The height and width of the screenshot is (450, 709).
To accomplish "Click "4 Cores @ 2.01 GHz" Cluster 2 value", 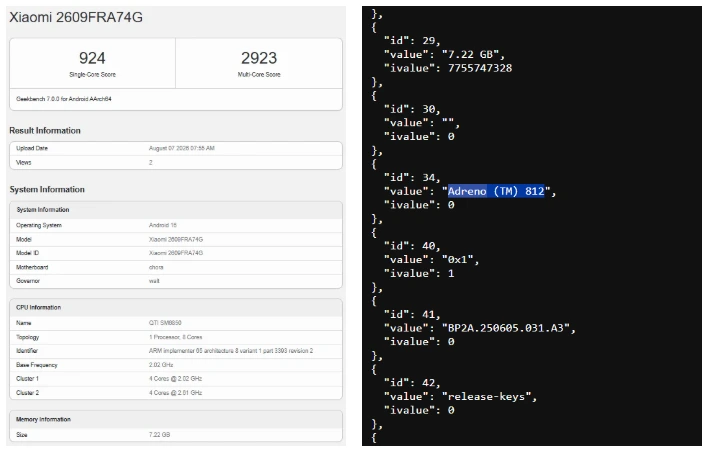I will 175,393.
